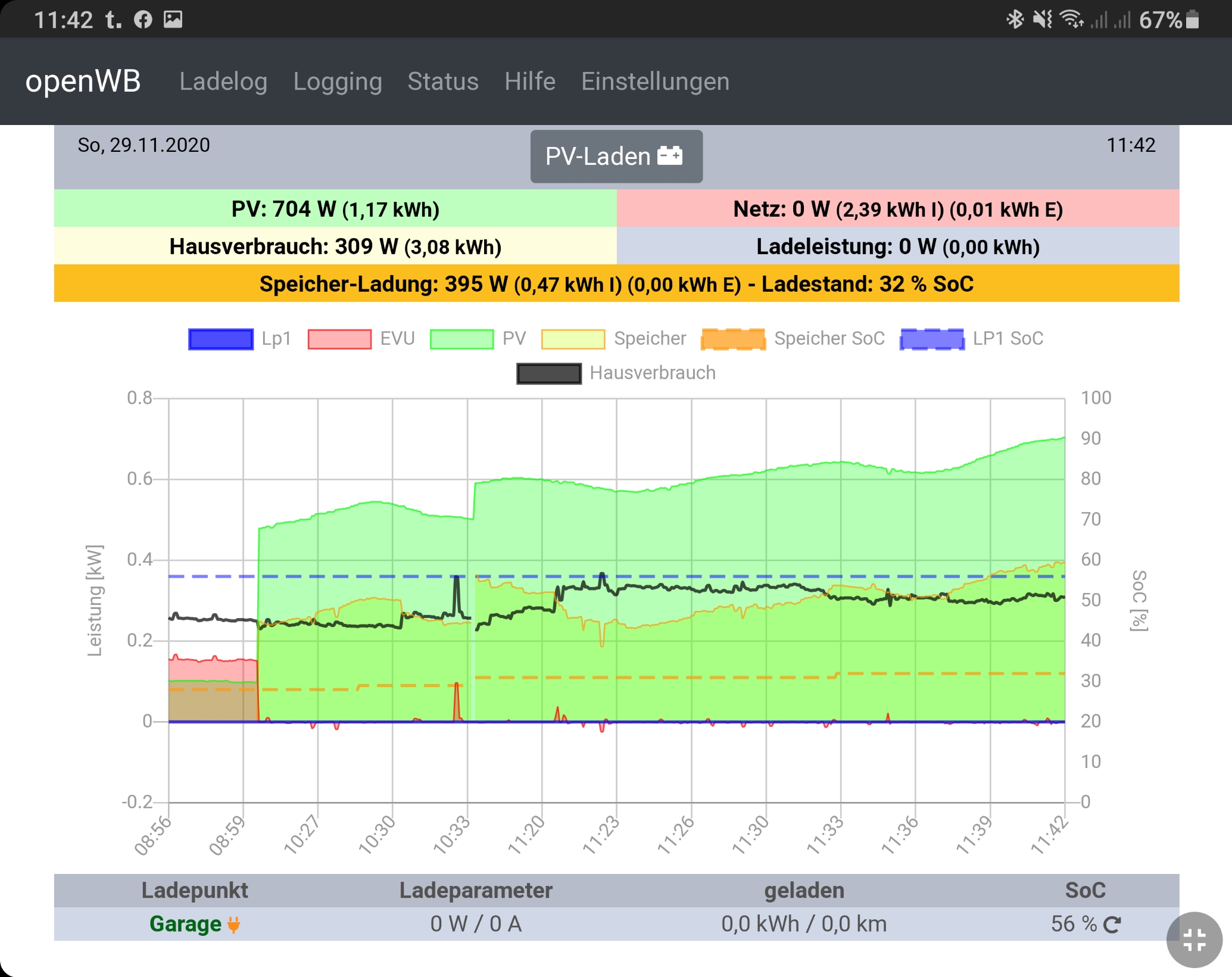1232x977 pixels.
Task: Tap the orange plug icon beside Garage
Action: pyautogui.click(x=234, y=925)
